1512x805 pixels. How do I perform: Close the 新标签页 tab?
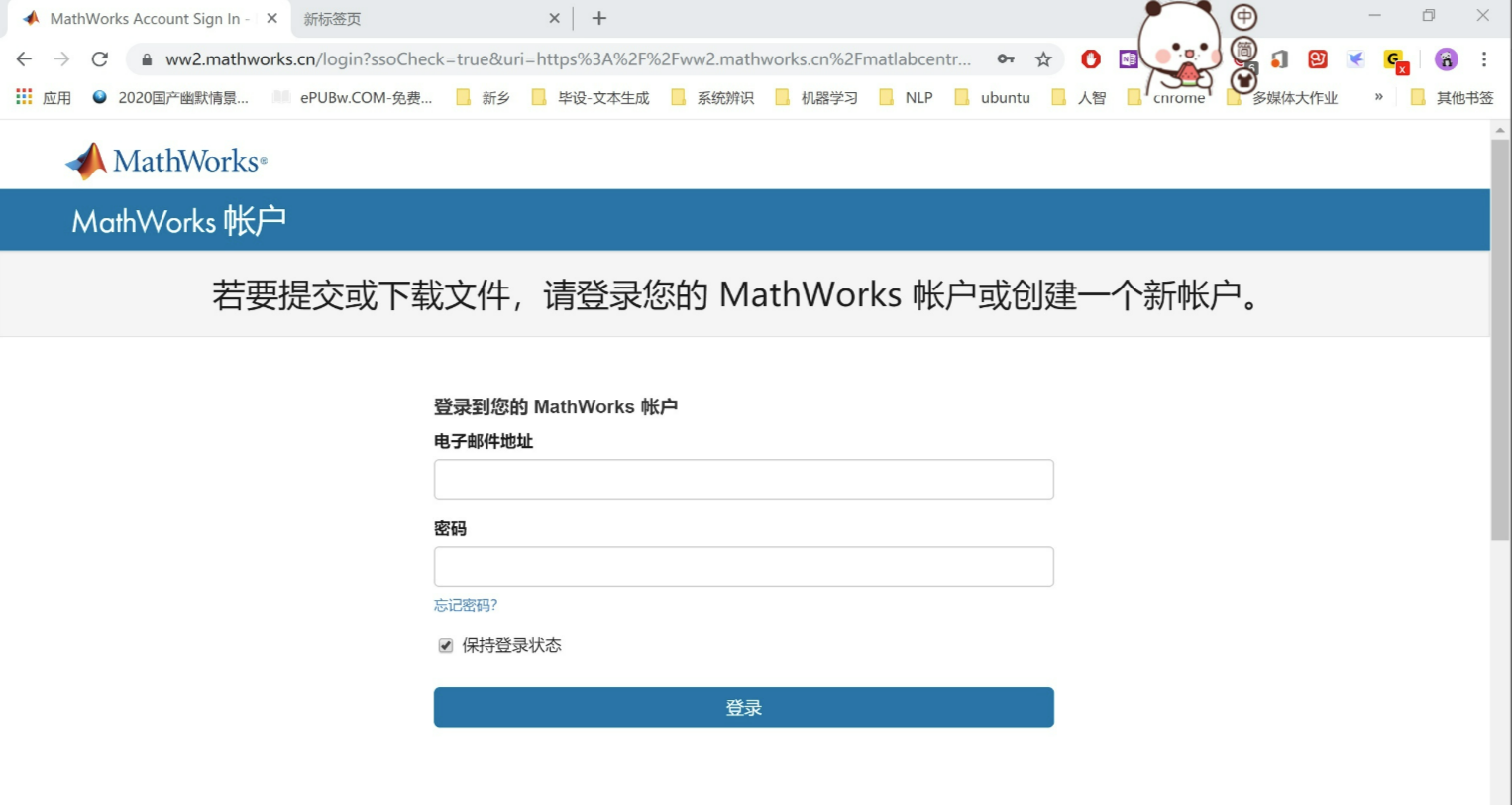point(554,18)
